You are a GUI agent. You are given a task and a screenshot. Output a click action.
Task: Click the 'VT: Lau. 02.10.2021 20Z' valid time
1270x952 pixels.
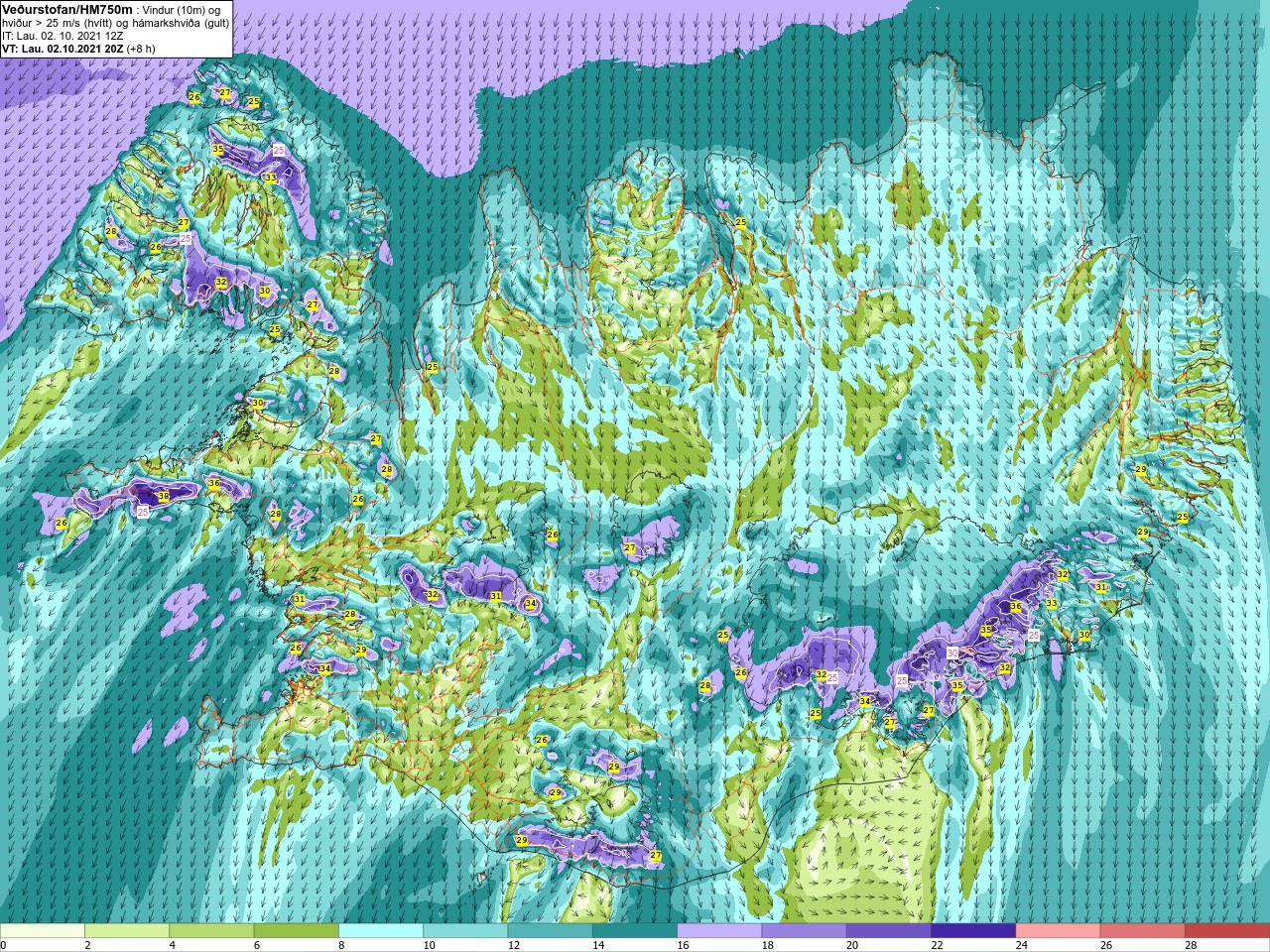tap(63, 49)
